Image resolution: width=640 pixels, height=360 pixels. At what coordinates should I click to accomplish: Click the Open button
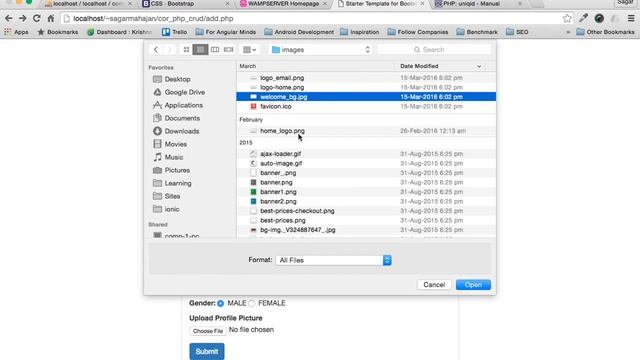coord(473,284)
